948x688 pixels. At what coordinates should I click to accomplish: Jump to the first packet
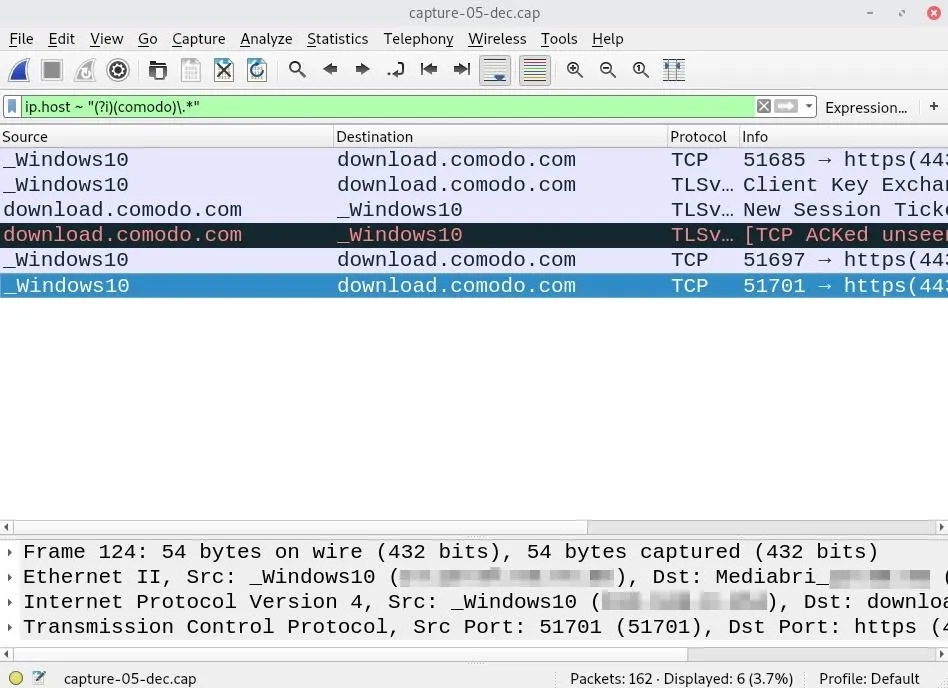pyautogui.click(x=429, y=69)
